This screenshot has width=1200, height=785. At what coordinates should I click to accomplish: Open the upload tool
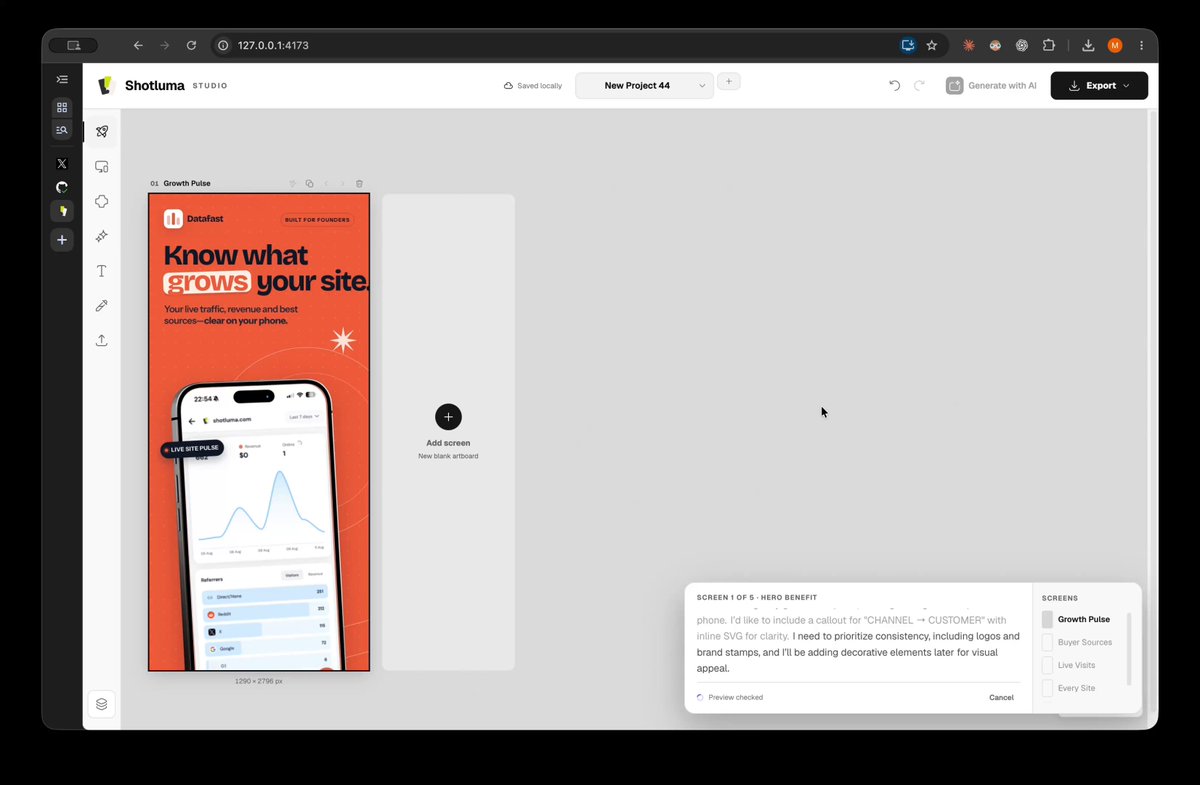tap(101, 340)
